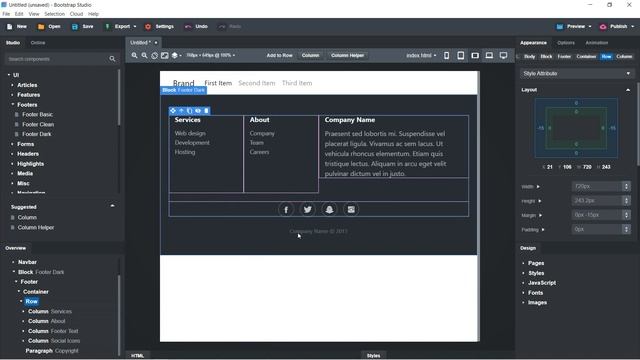This screenshot has height=360, width=640.
Task: Click the Publish cloud icon
Action: click(603, 27)
